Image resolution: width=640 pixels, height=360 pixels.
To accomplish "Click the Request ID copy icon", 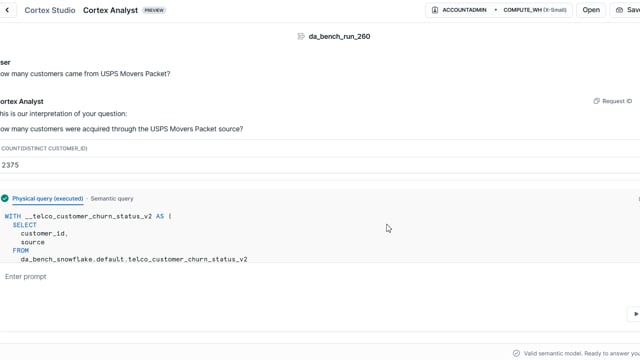I will [x=596, y=101].
